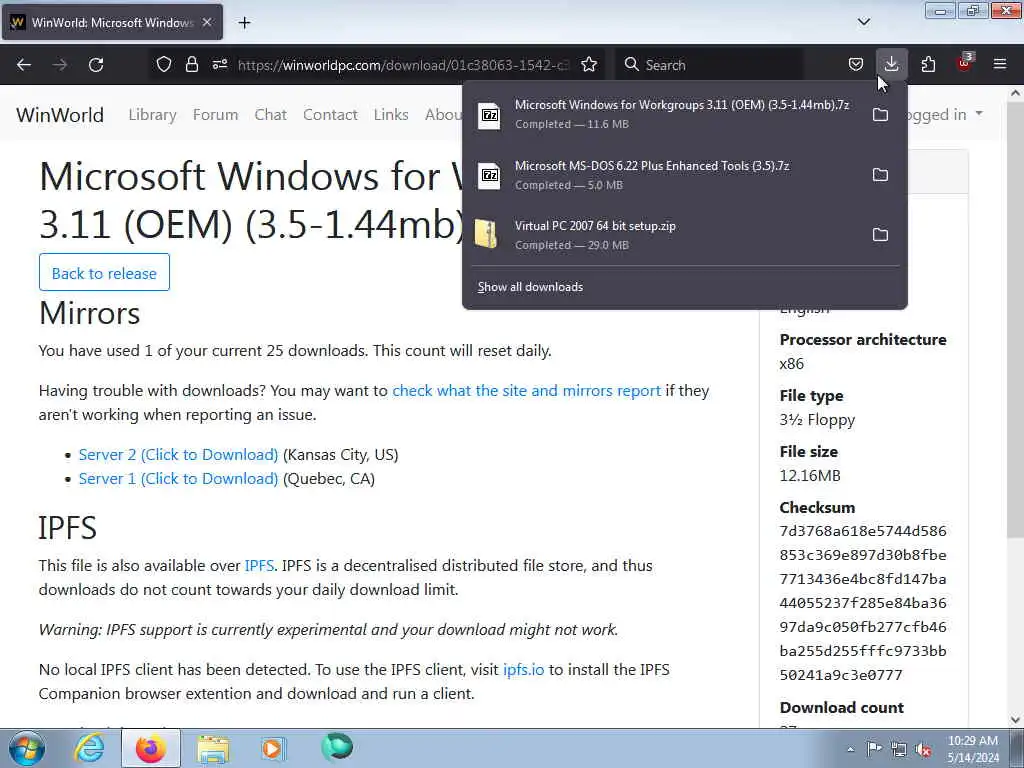
Task: Click the network tray icon
Action: (x=899, y=749)
